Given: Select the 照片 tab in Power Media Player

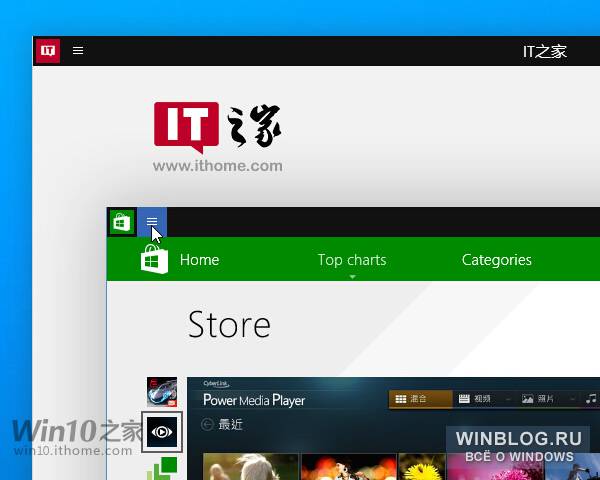Looking at the screenshot, I should (538, 399).
